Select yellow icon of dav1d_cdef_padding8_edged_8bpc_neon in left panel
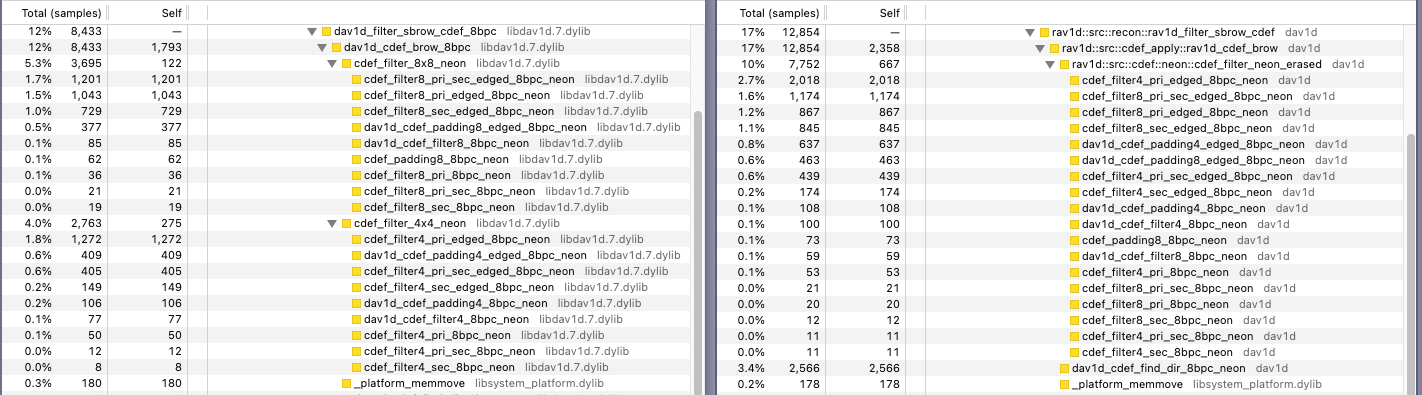Viewport: 1422px width, 395px height. point(357,128)
